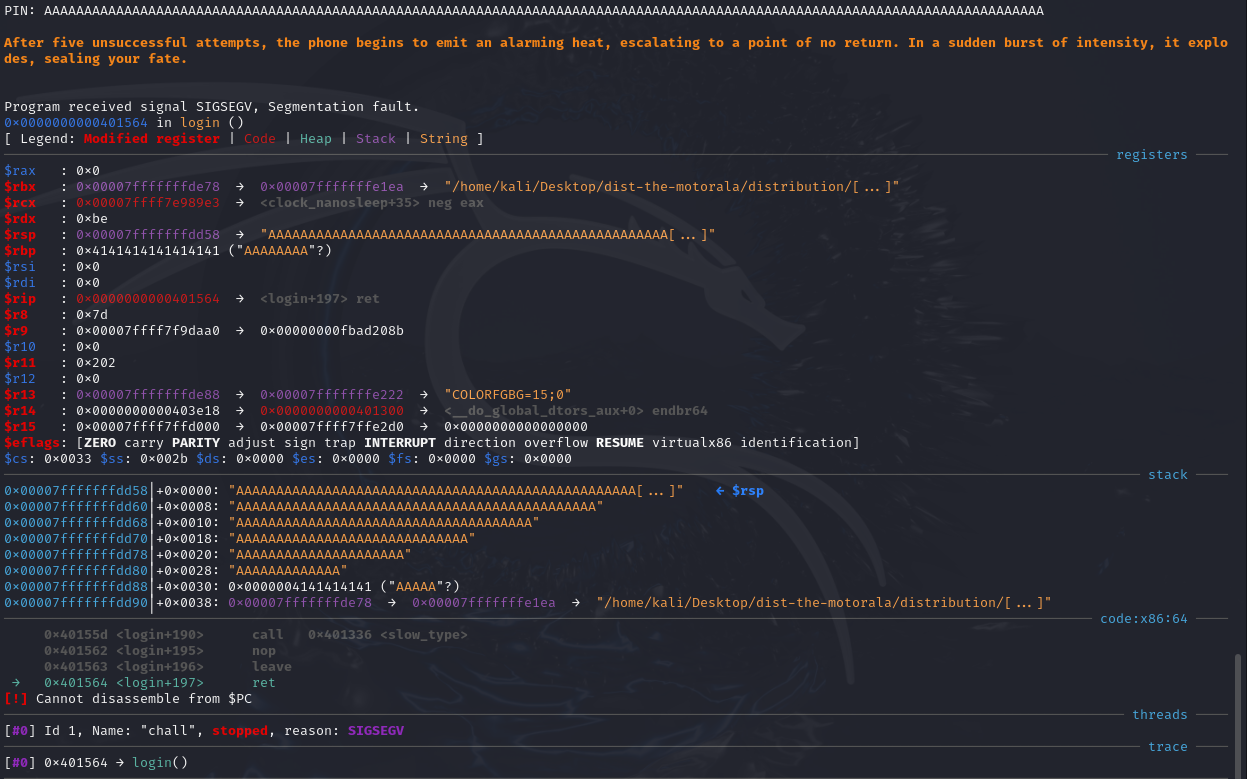Viewport: 1247px width, 779px height.
Task: Click the 0x0000004141414141 stack value
Action: [300, 587]
